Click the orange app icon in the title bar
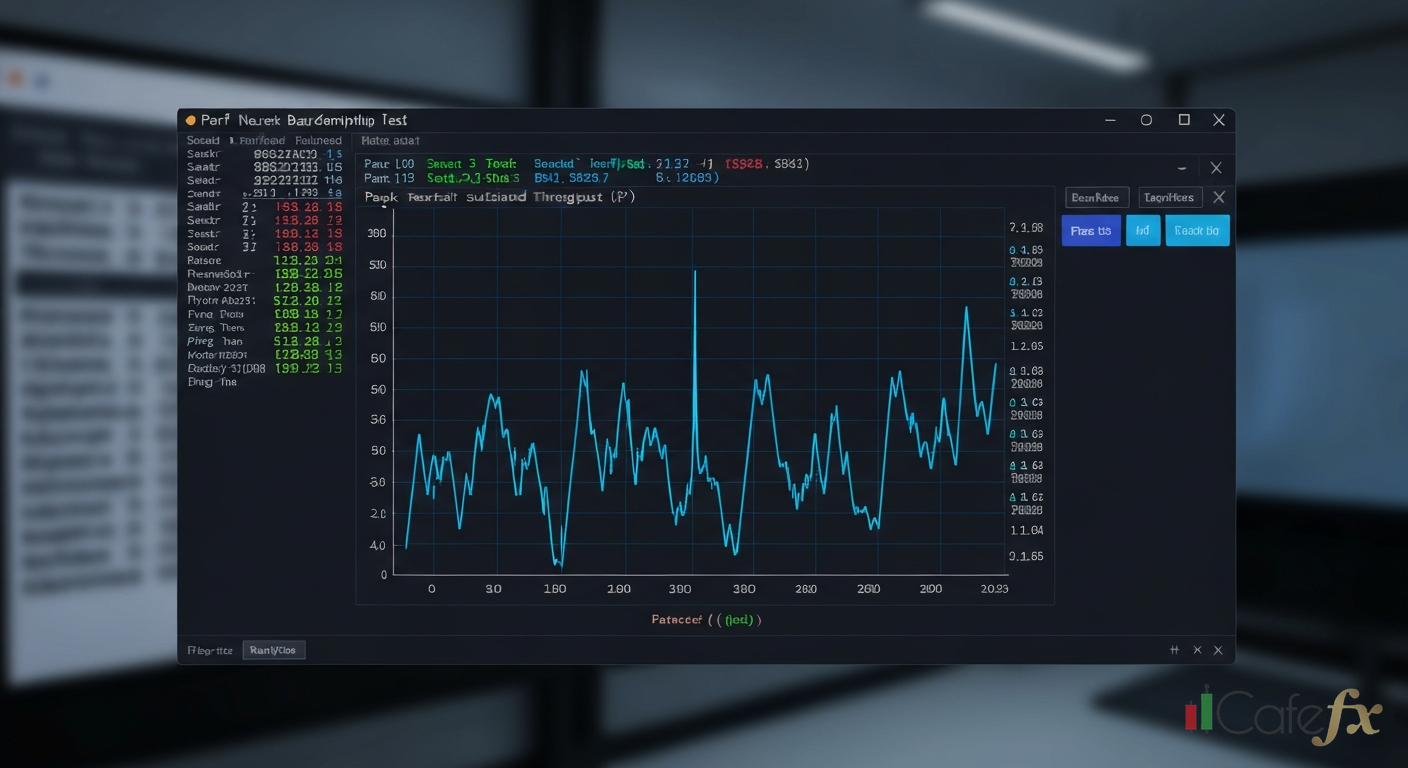 tap(190, 120)
